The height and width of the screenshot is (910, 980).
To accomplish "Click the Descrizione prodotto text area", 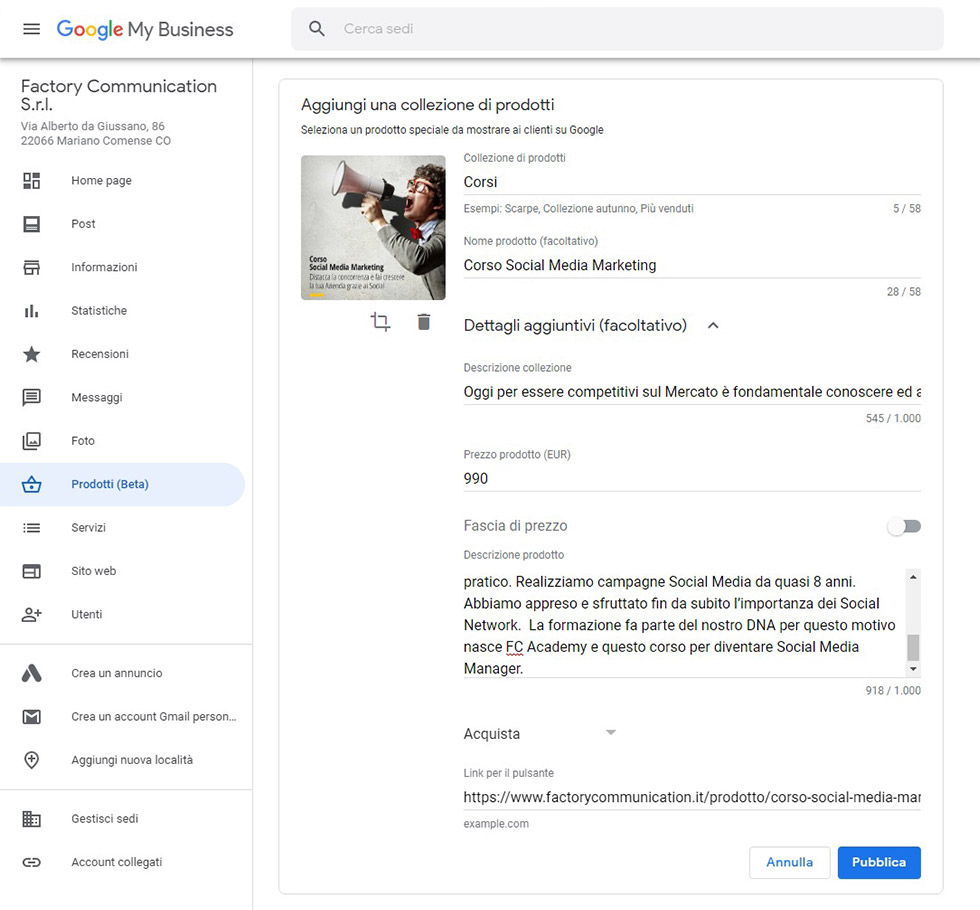I will [x=685, y=623].
